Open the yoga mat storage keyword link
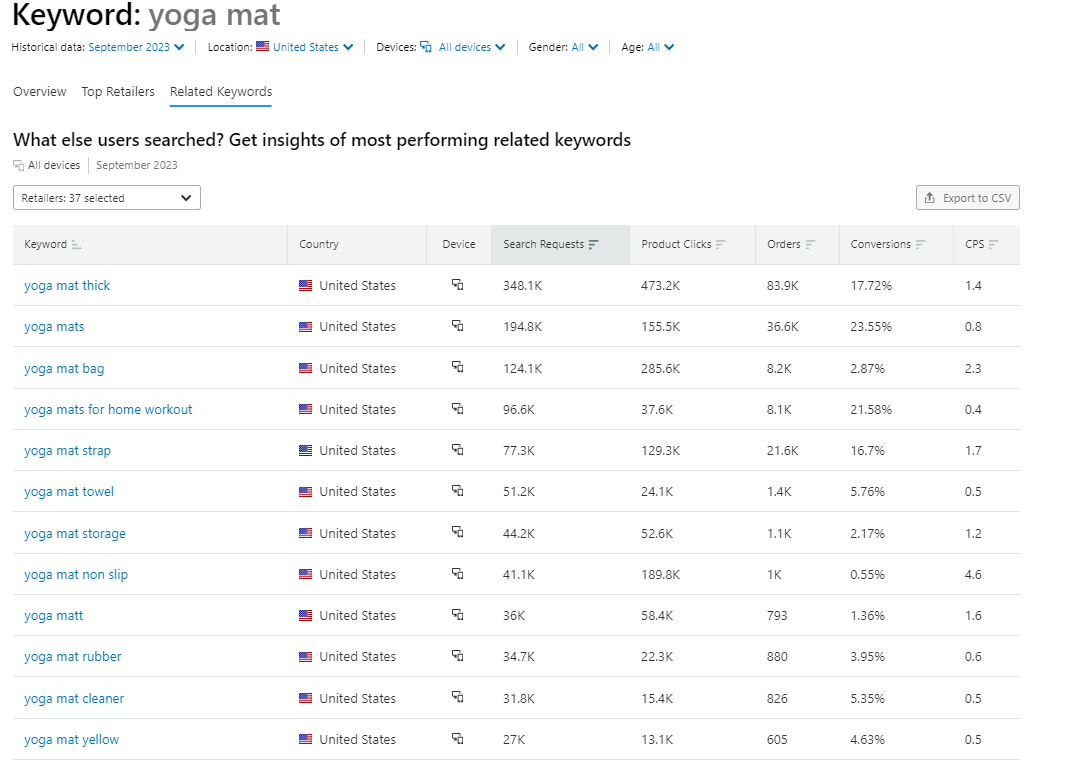This screenshot has height=771, width=1067. (75, 534)
